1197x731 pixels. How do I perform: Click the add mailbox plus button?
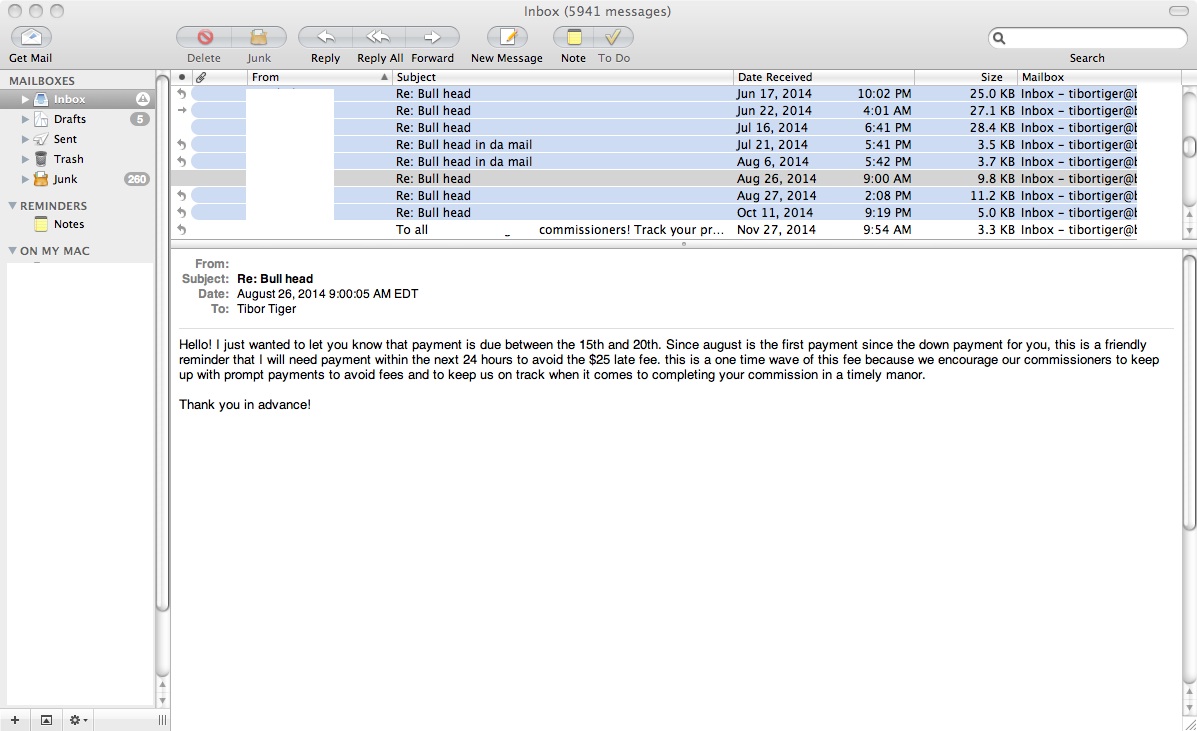15,720
